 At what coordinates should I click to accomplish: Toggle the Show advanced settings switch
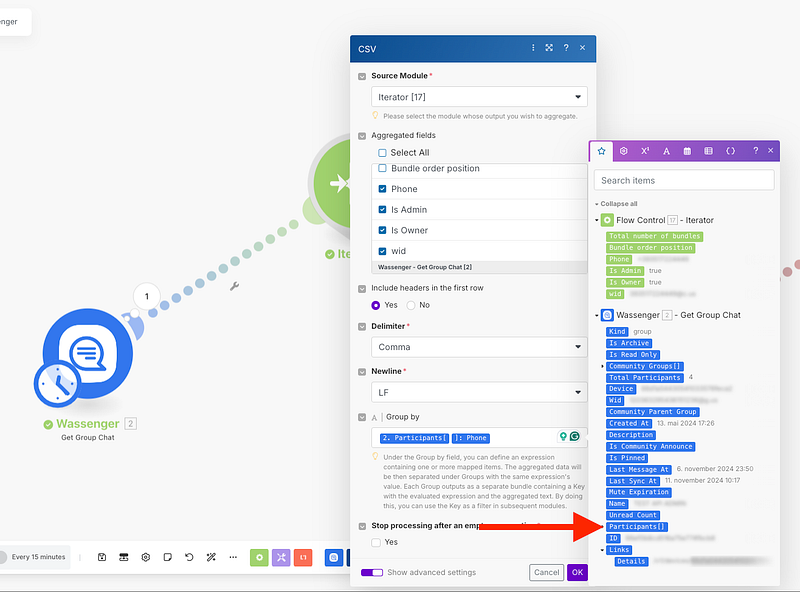tap(371, 572)
